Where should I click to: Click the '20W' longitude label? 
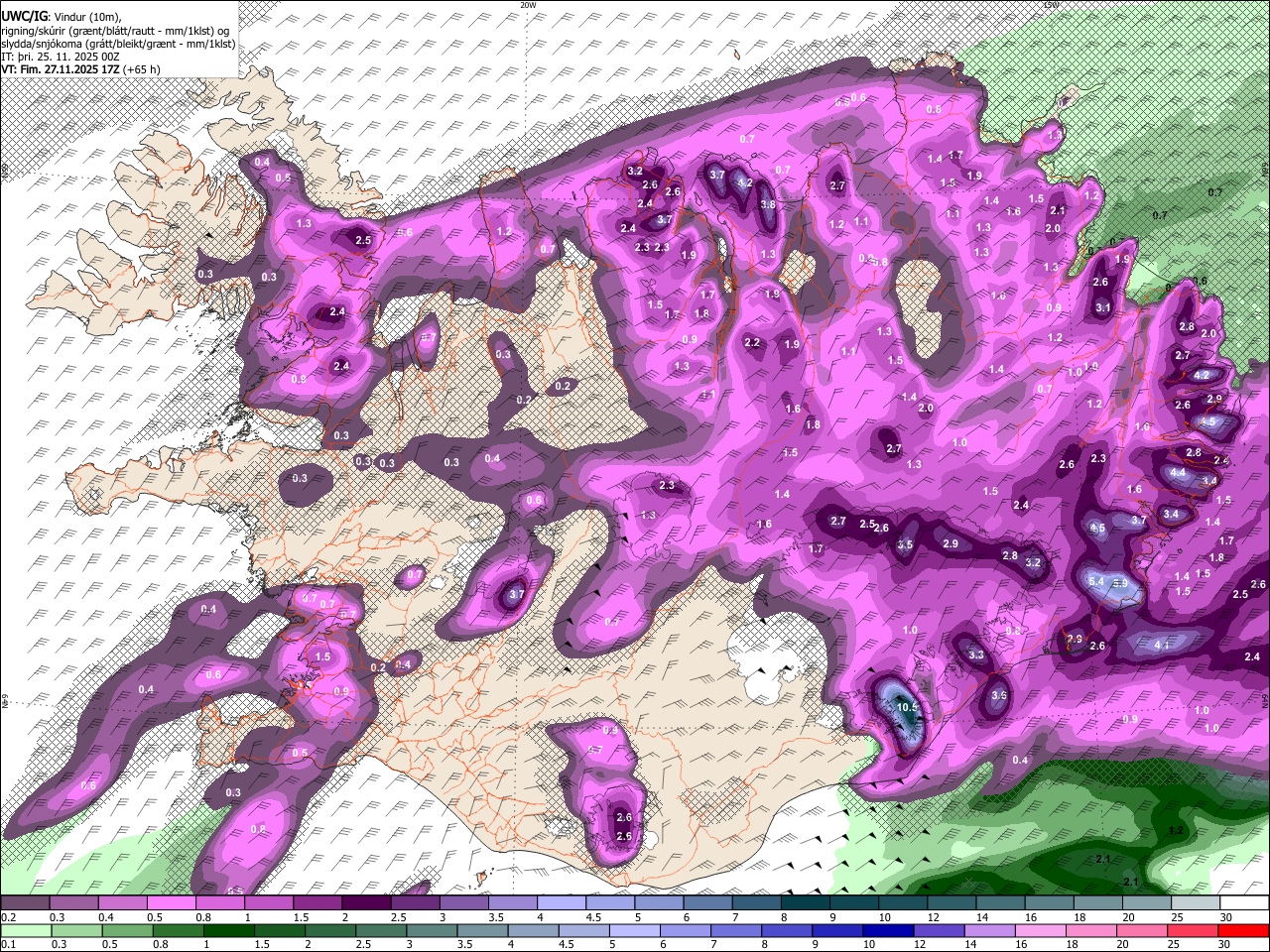click(x=528, y=5)
